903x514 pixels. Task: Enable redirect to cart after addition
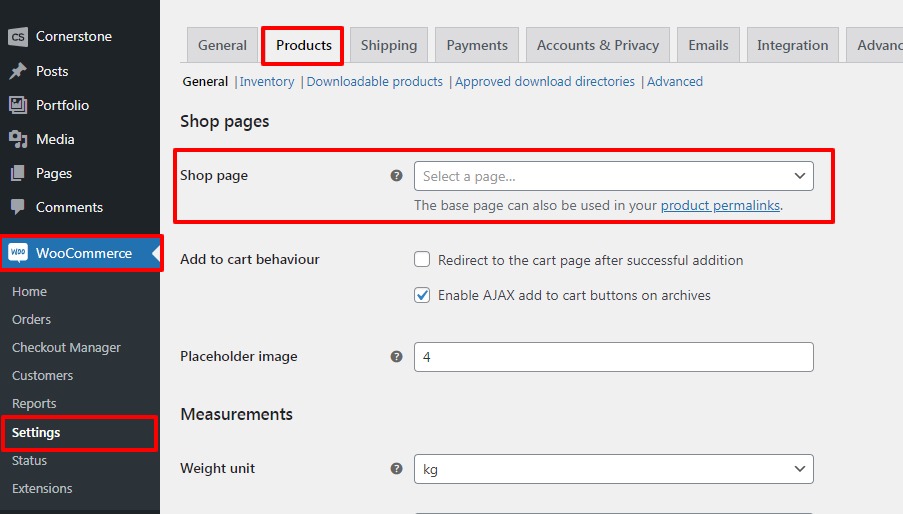point(422,260)
